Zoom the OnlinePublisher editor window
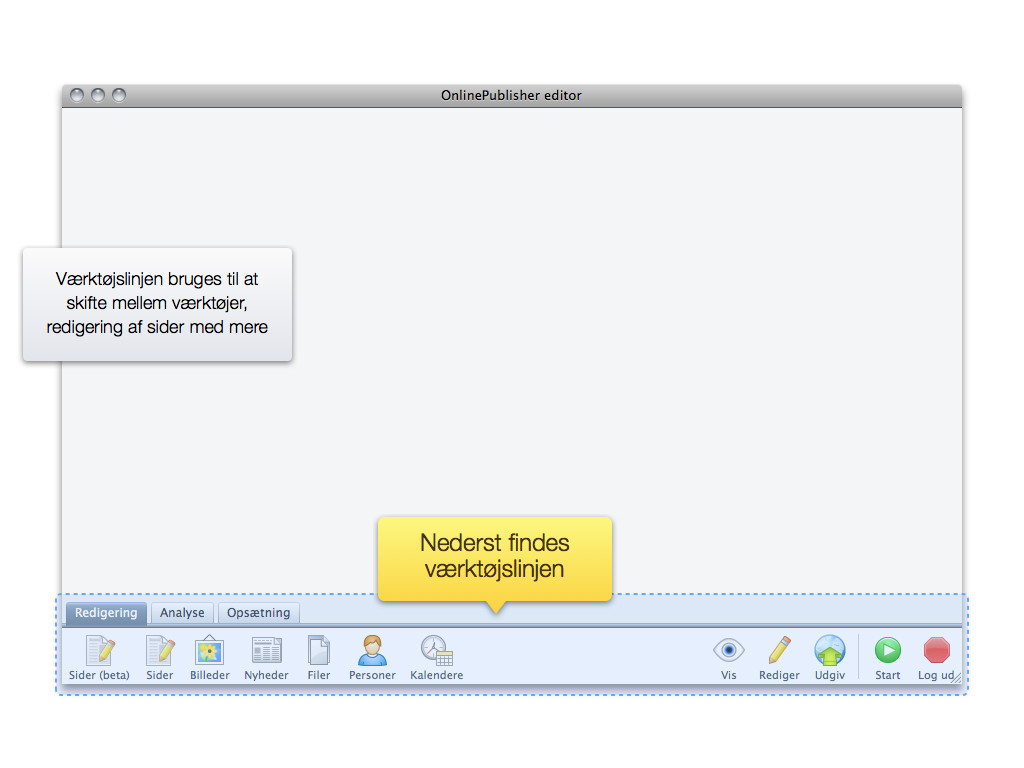Screen dimensions: 1024x768 [119, 95]
